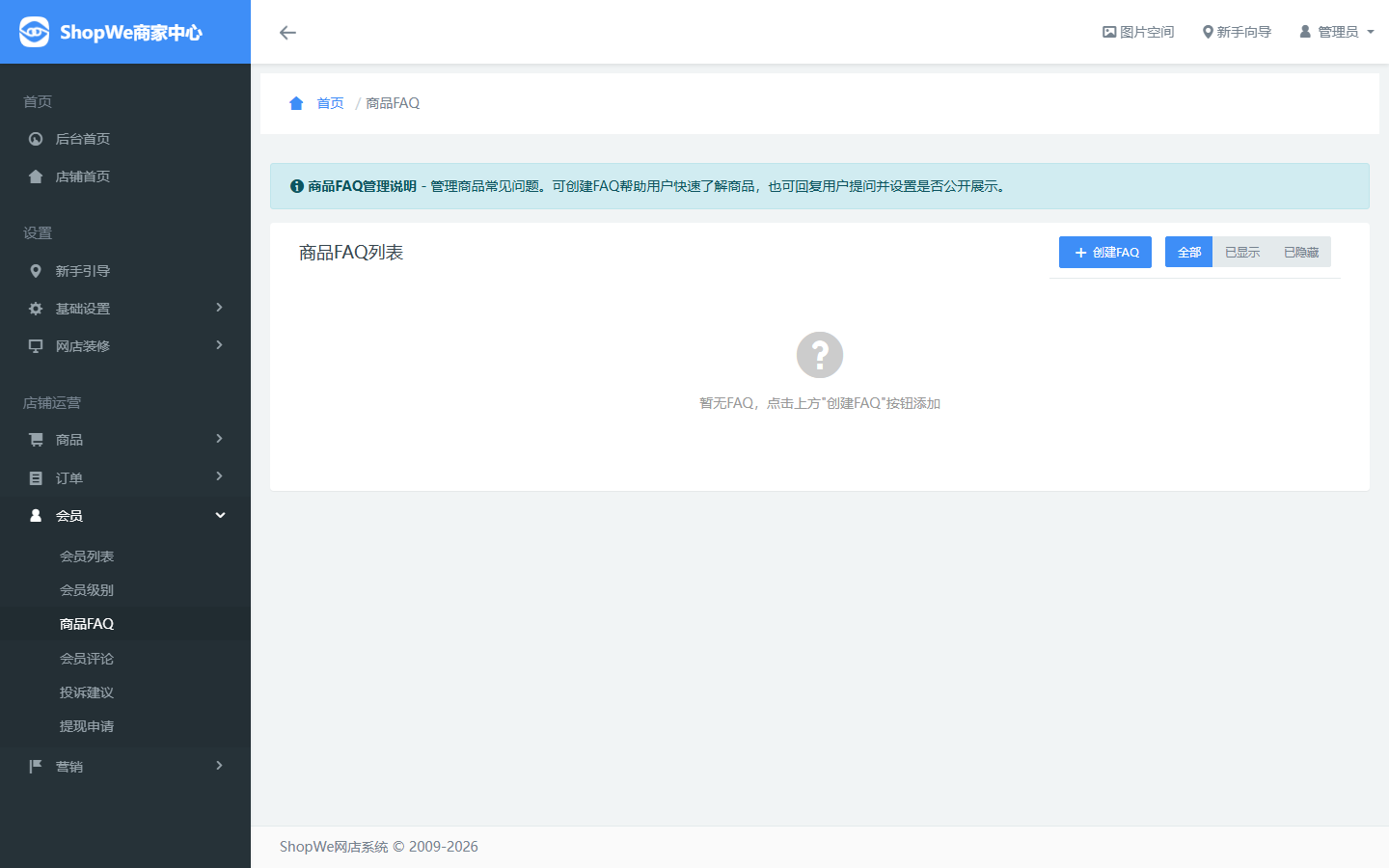Screen dimensions: 1389x868
Task: Click the 创建FAQ button
Action: 1105,252
